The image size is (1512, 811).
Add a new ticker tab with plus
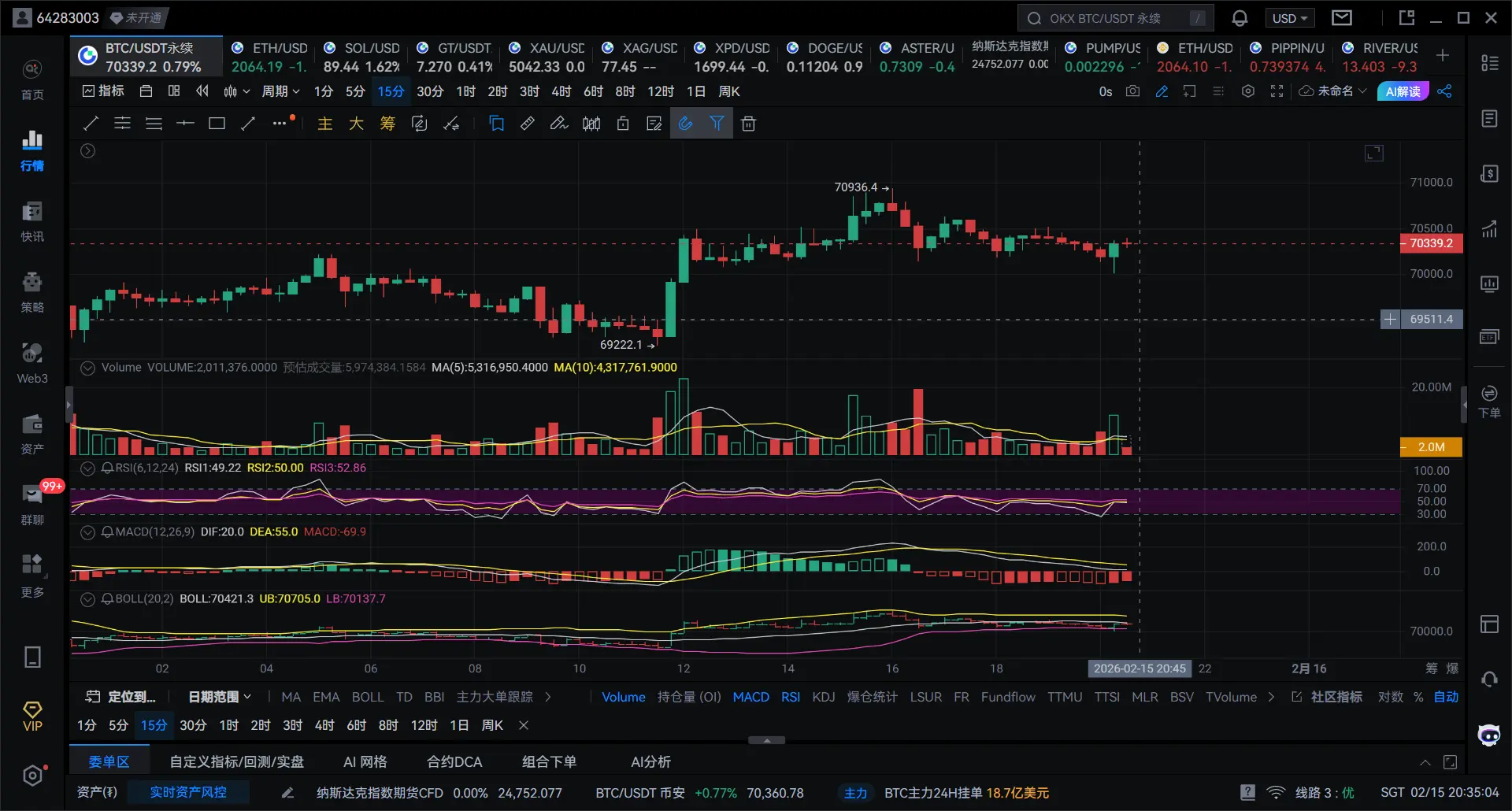1443,55
